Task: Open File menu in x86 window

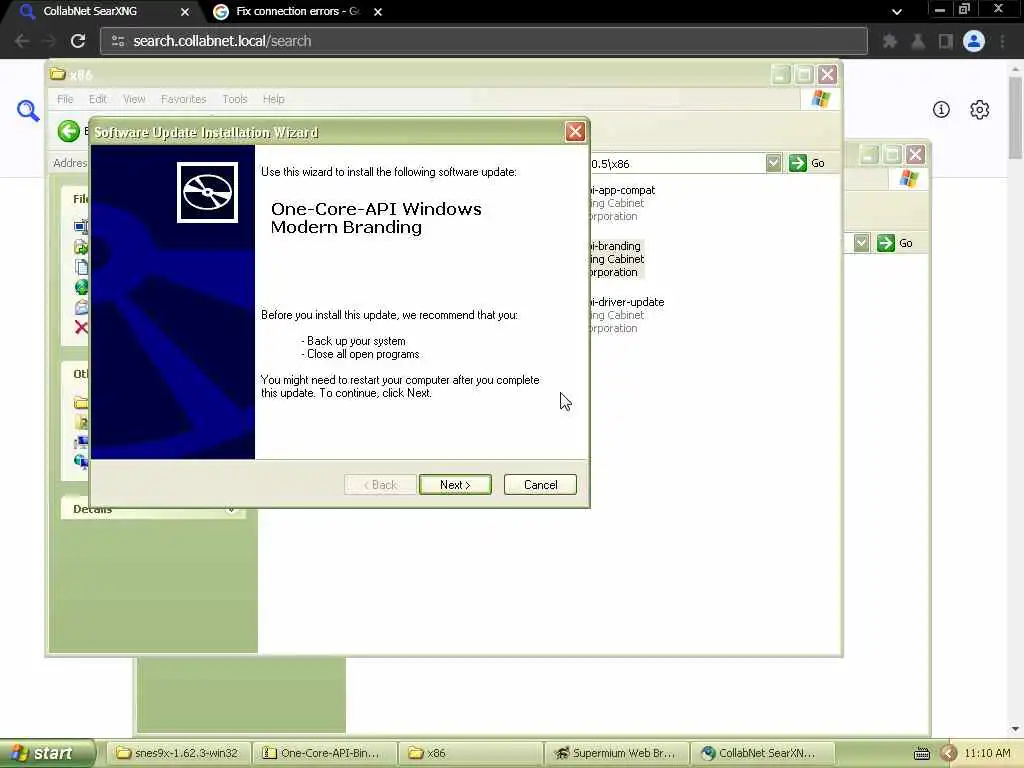Action: click(65, 99)
